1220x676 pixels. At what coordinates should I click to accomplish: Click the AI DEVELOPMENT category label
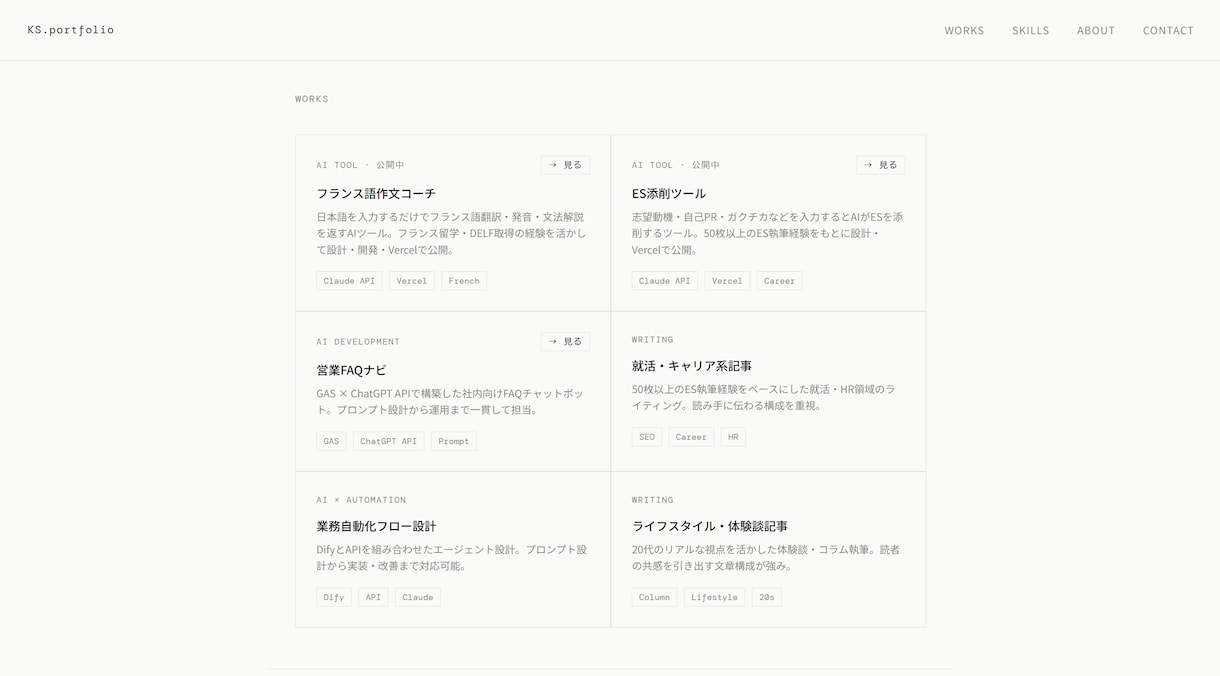(x=358, y=342)
